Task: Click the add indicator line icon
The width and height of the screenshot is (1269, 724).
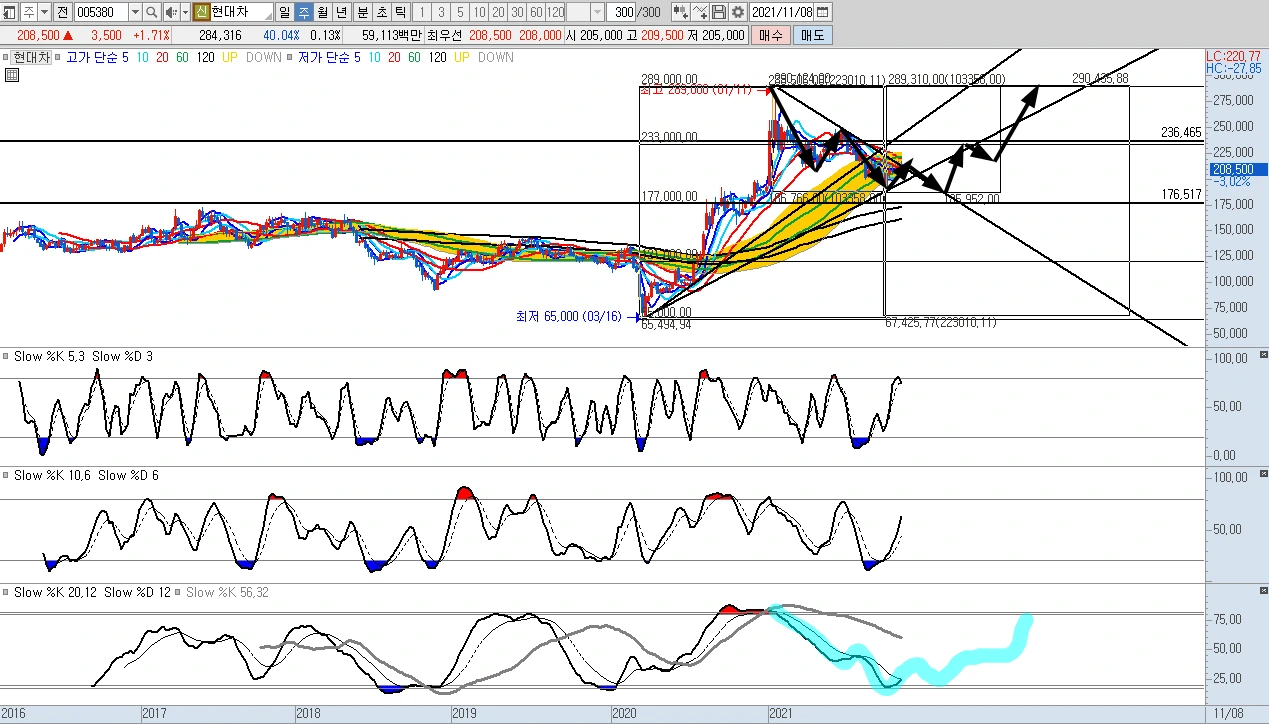Action: (x=699, y=12)
